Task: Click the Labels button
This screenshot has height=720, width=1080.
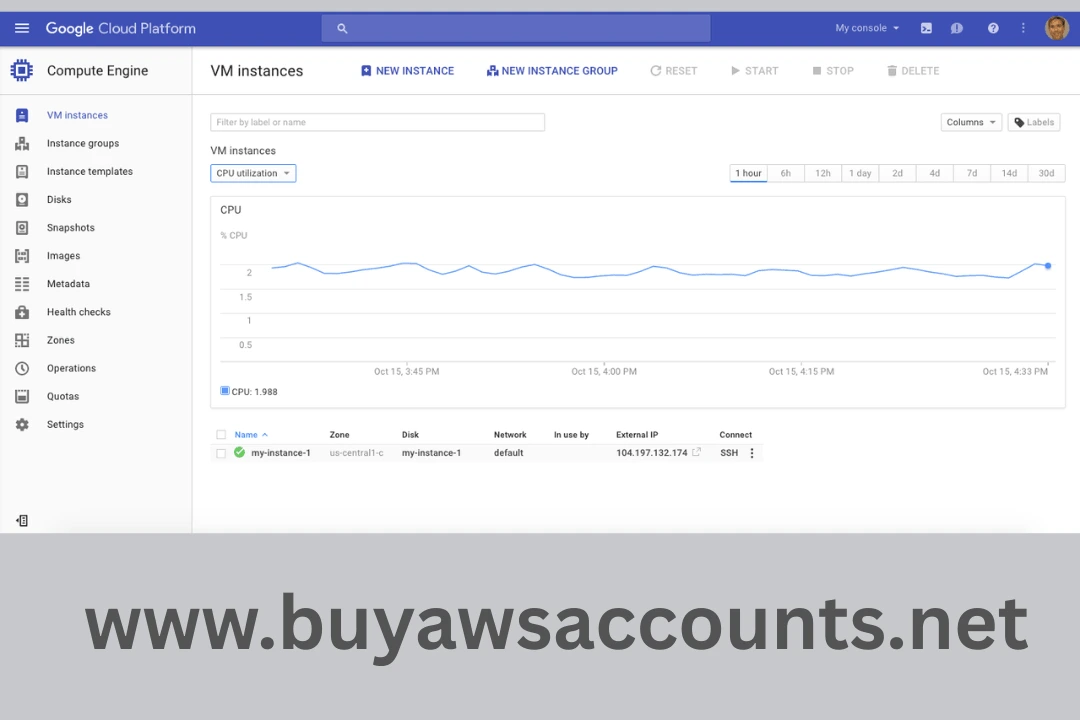Action: pos(1034,122)
